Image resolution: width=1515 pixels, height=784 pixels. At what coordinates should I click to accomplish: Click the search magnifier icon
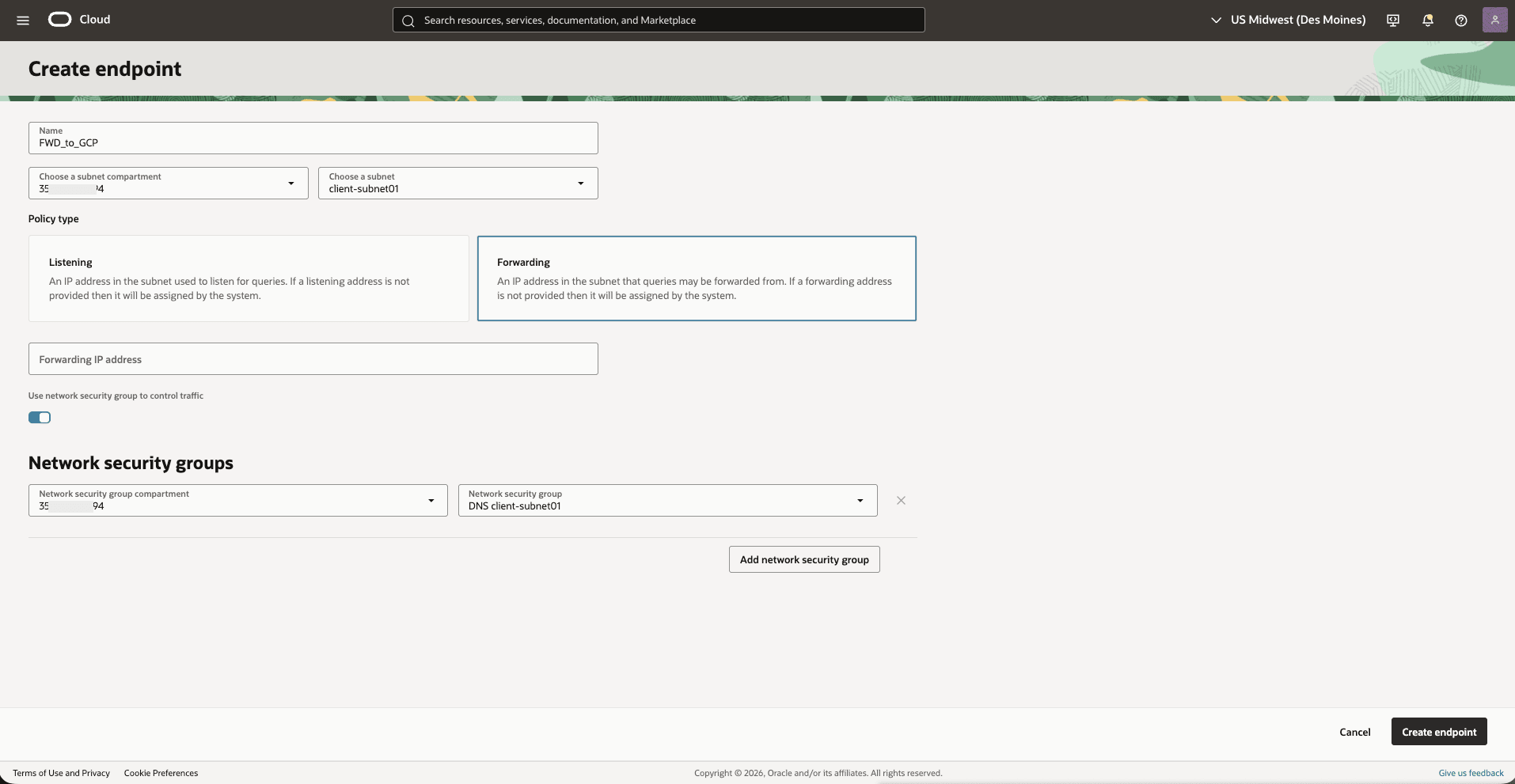pyautogui.click(x=408, y=20)
